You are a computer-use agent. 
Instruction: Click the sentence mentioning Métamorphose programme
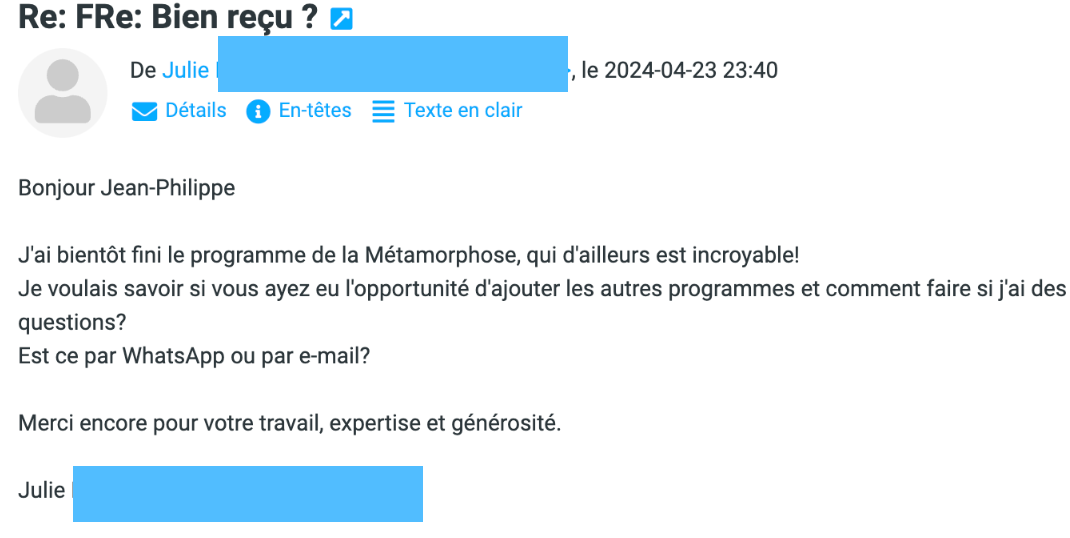point(408,255)
